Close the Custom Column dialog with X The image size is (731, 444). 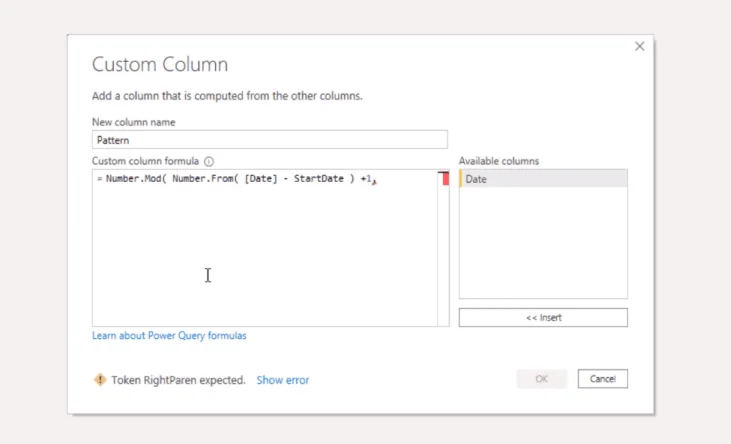[640, 46]
